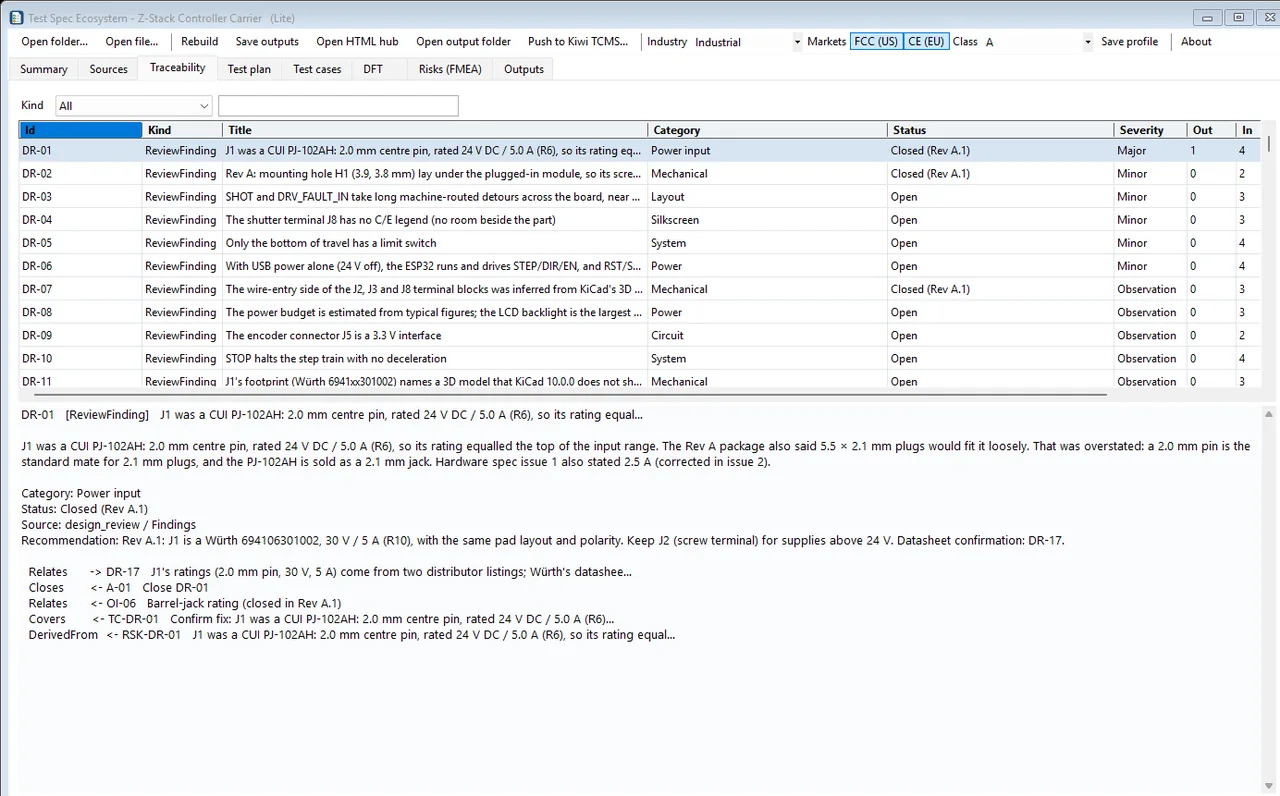
Task: Open the About dialog
Action: click(1196, 42)
